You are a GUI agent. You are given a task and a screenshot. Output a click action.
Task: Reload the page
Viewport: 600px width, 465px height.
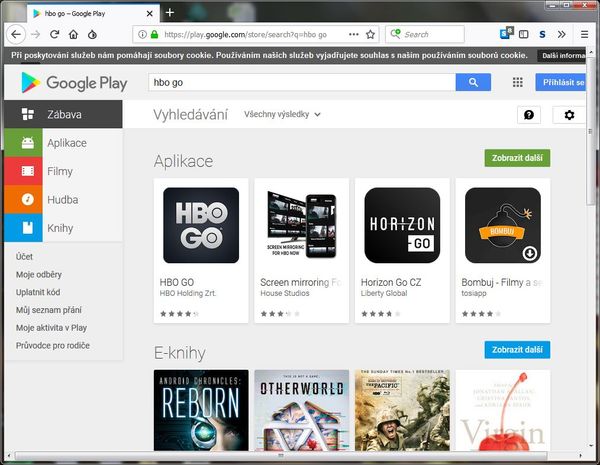click(55, 34)
